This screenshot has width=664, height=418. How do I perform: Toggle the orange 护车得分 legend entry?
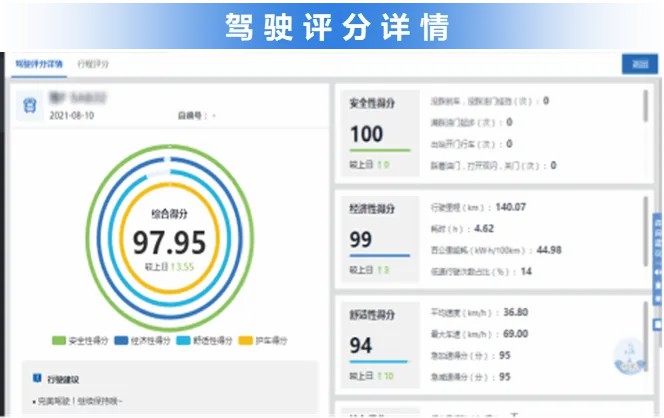(x=263, y=340)
